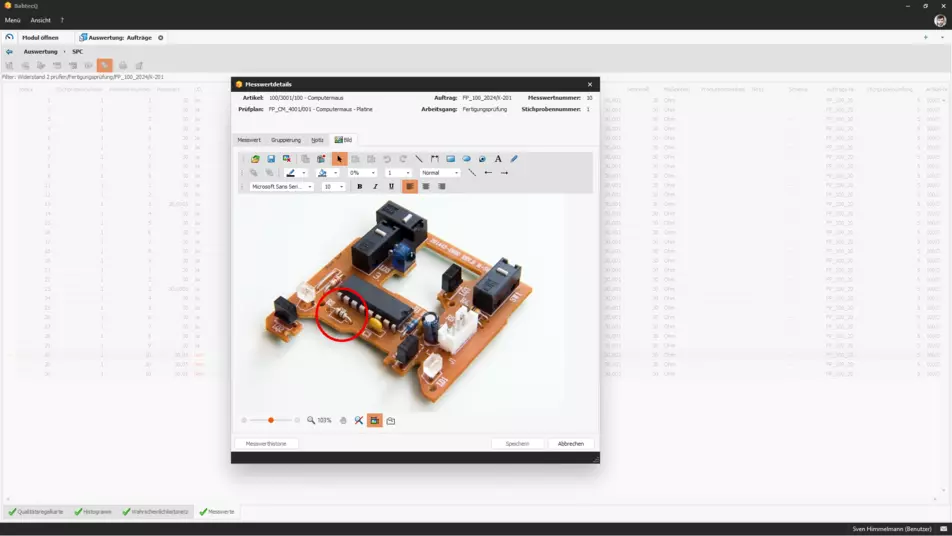Click the Modul öffnen button

pos(40,38)
